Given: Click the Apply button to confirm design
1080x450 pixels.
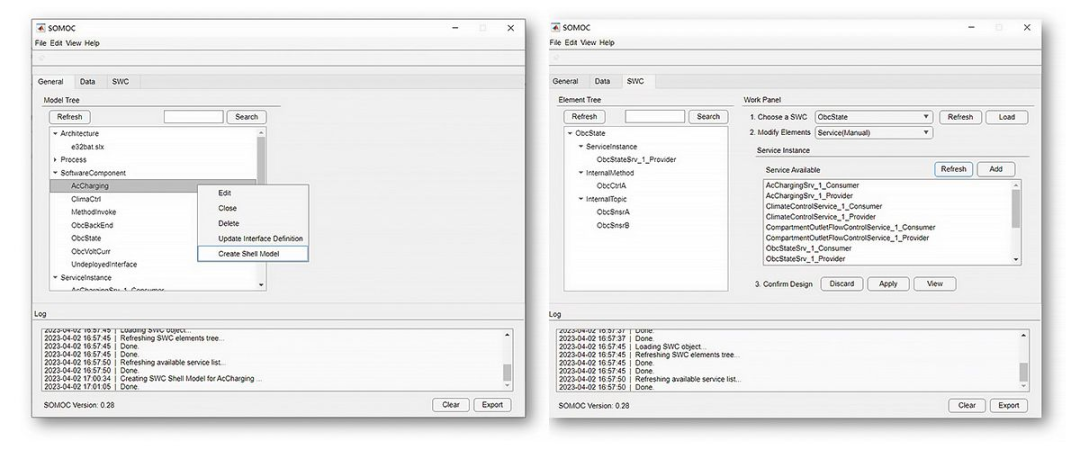Looking at the screenshot, I should point(889,284).
